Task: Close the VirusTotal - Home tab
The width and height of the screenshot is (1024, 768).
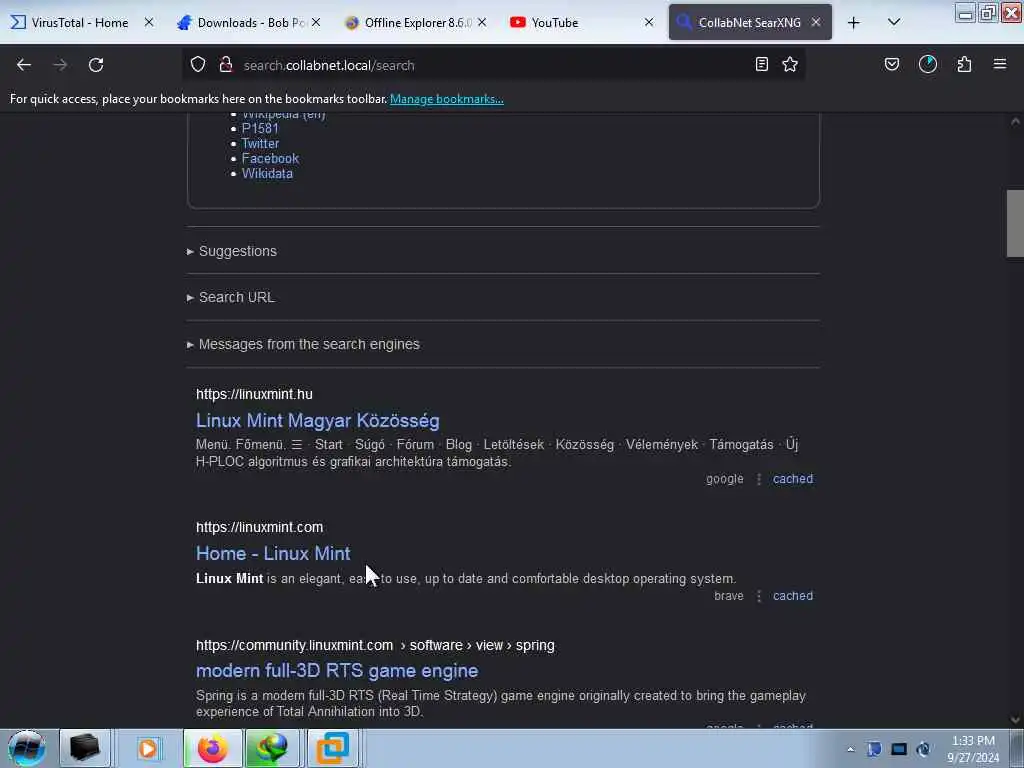Action: tap(149, 23)
